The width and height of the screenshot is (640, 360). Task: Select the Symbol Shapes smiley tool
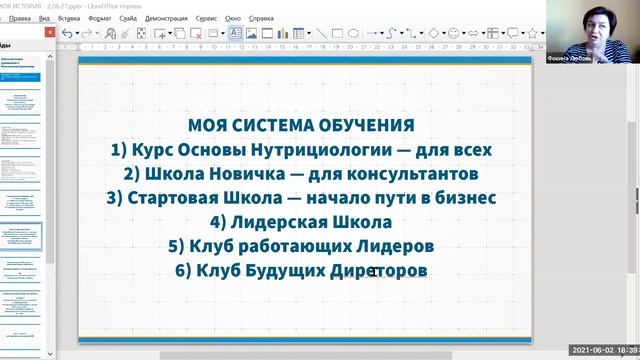click(x=453, y=33)
